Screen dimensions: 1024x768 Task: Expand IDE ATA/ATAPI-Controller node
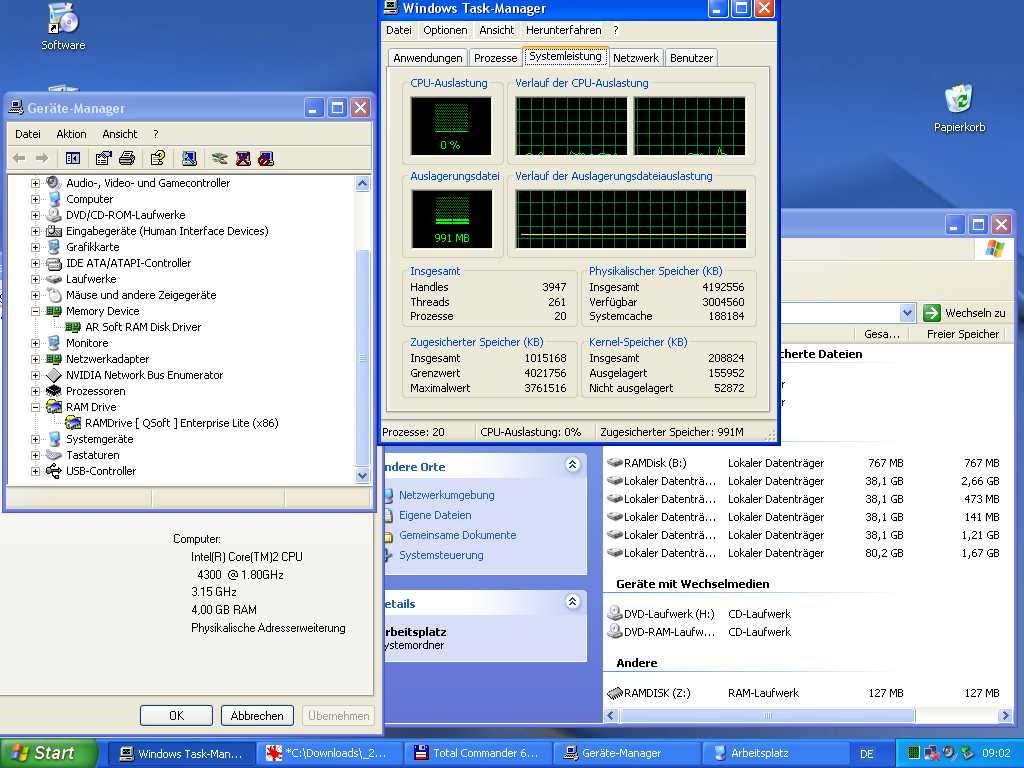click(35, 263)
